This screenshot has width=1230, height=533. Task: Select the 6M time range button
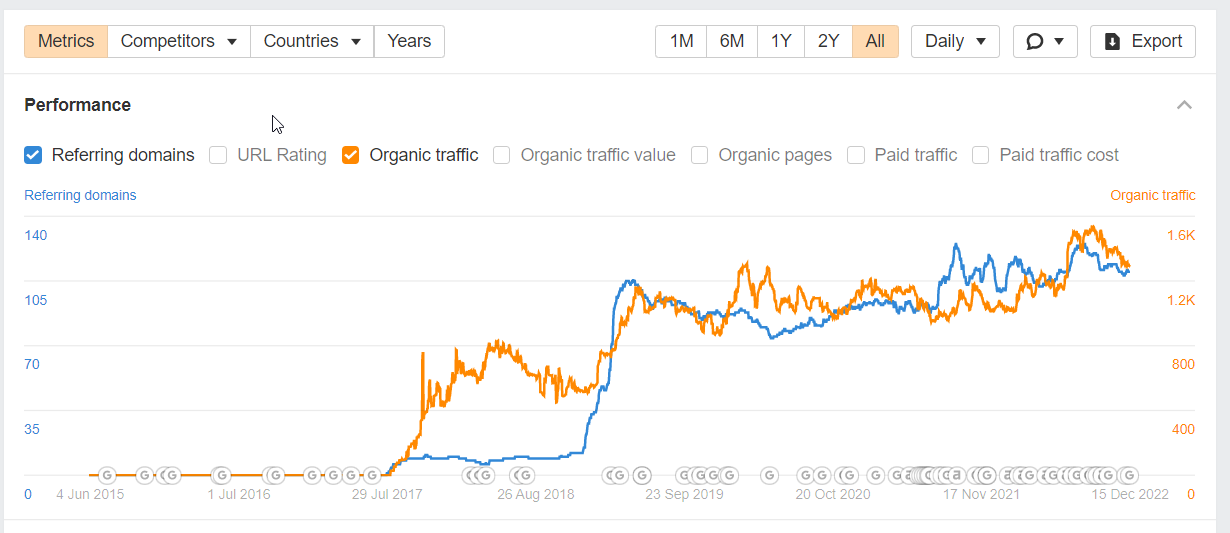coord(732,41)
